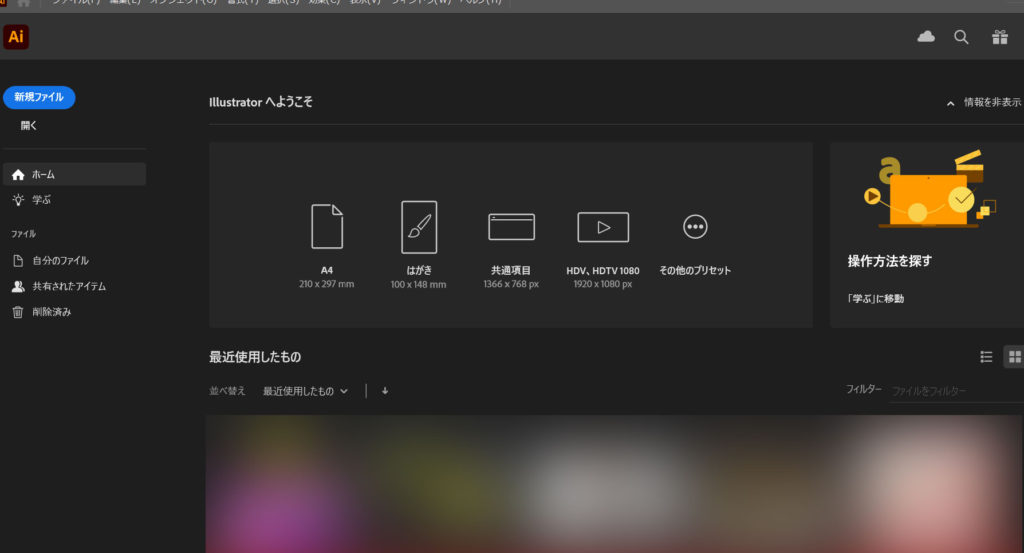Open the 最近使用したもの sort dropdown
1024x553 pixels.
305,391
